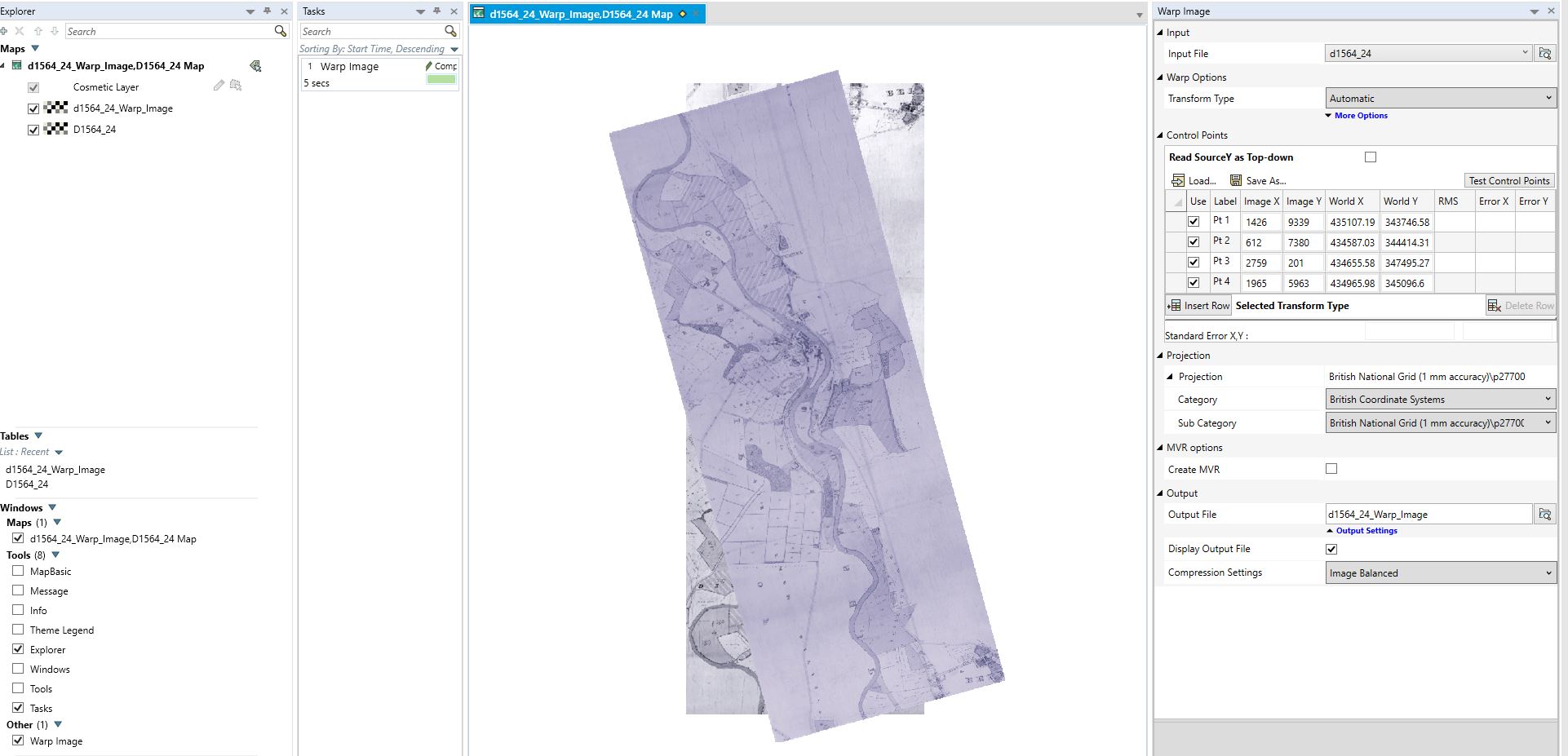The image size is (1568, 756).
Task: Uncheck the Use checkbox for Pt 2
Action: point(1194,241)
